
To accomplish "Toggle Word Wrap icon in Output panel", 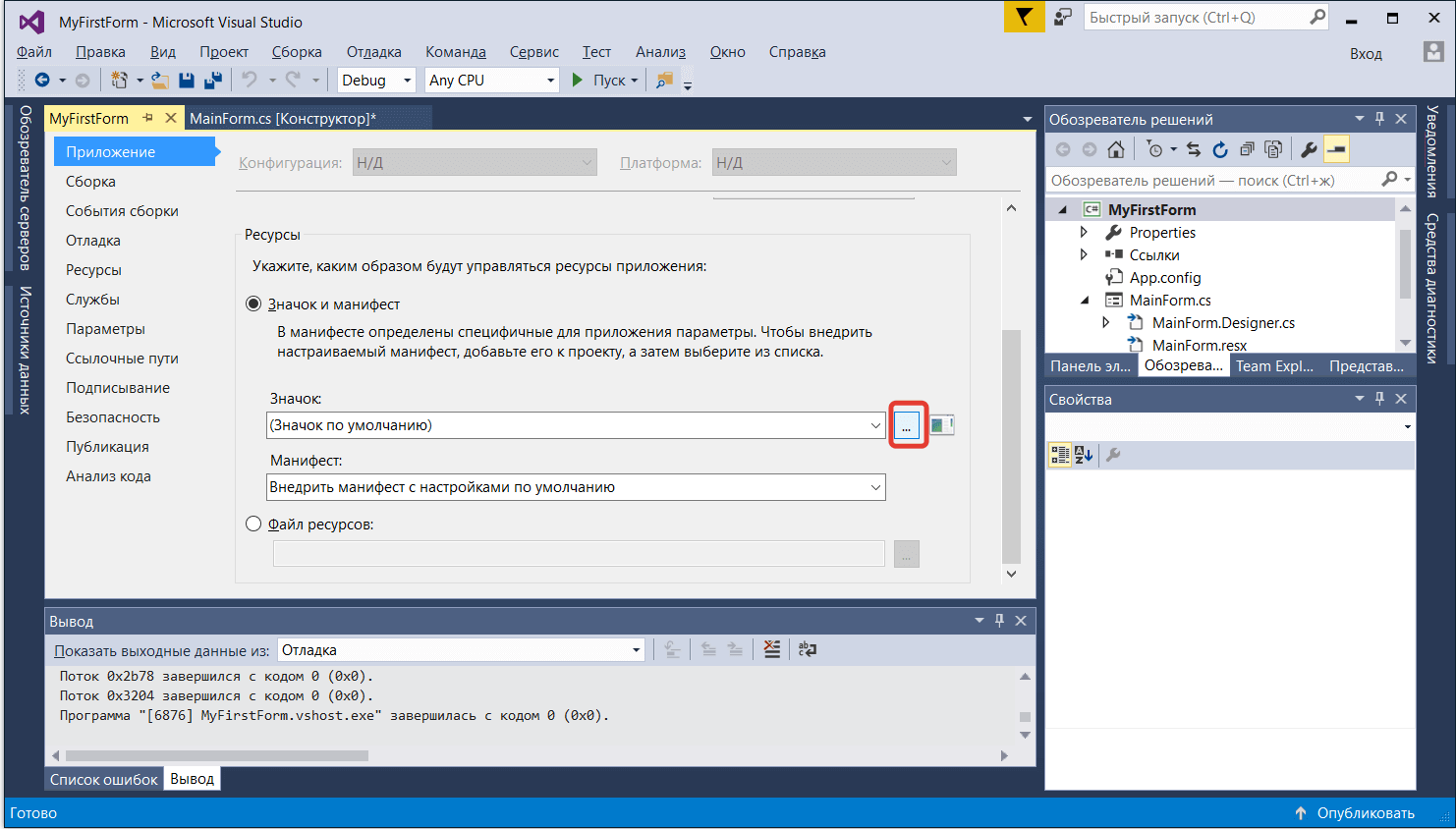I will (808, 649).
